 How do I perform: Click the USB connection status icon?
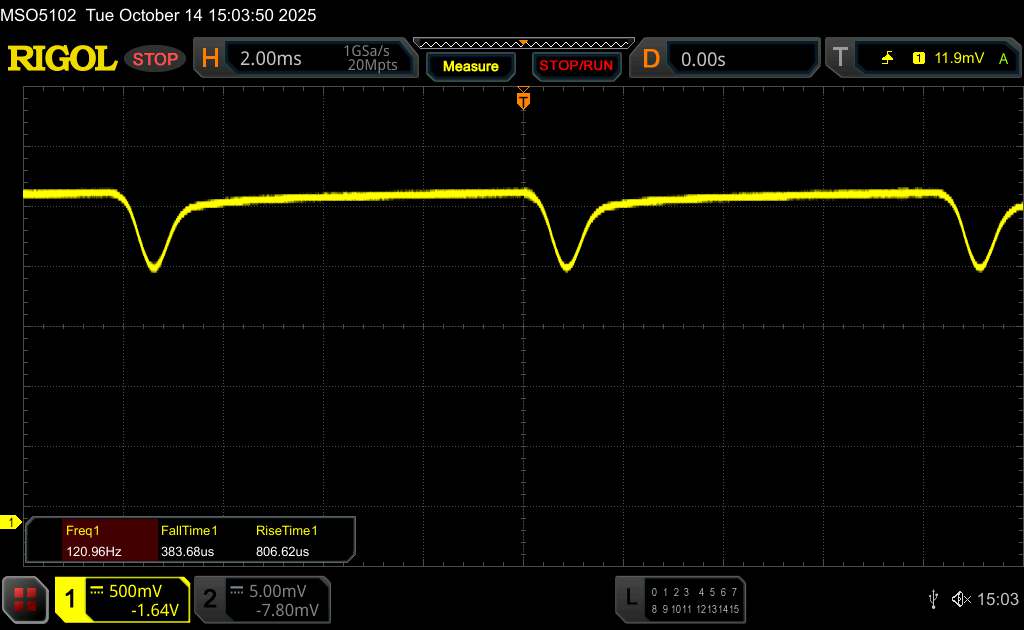point(934,598)
